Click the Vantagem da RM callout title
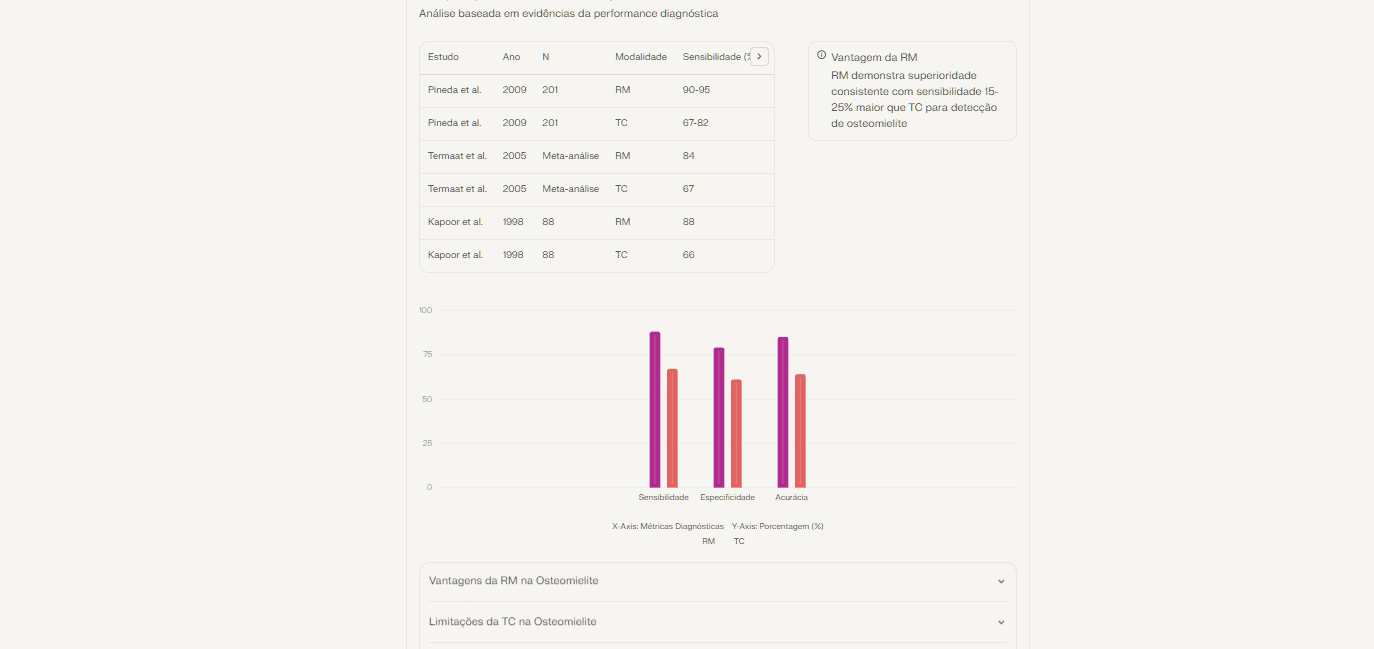 (x=874, y=57)
